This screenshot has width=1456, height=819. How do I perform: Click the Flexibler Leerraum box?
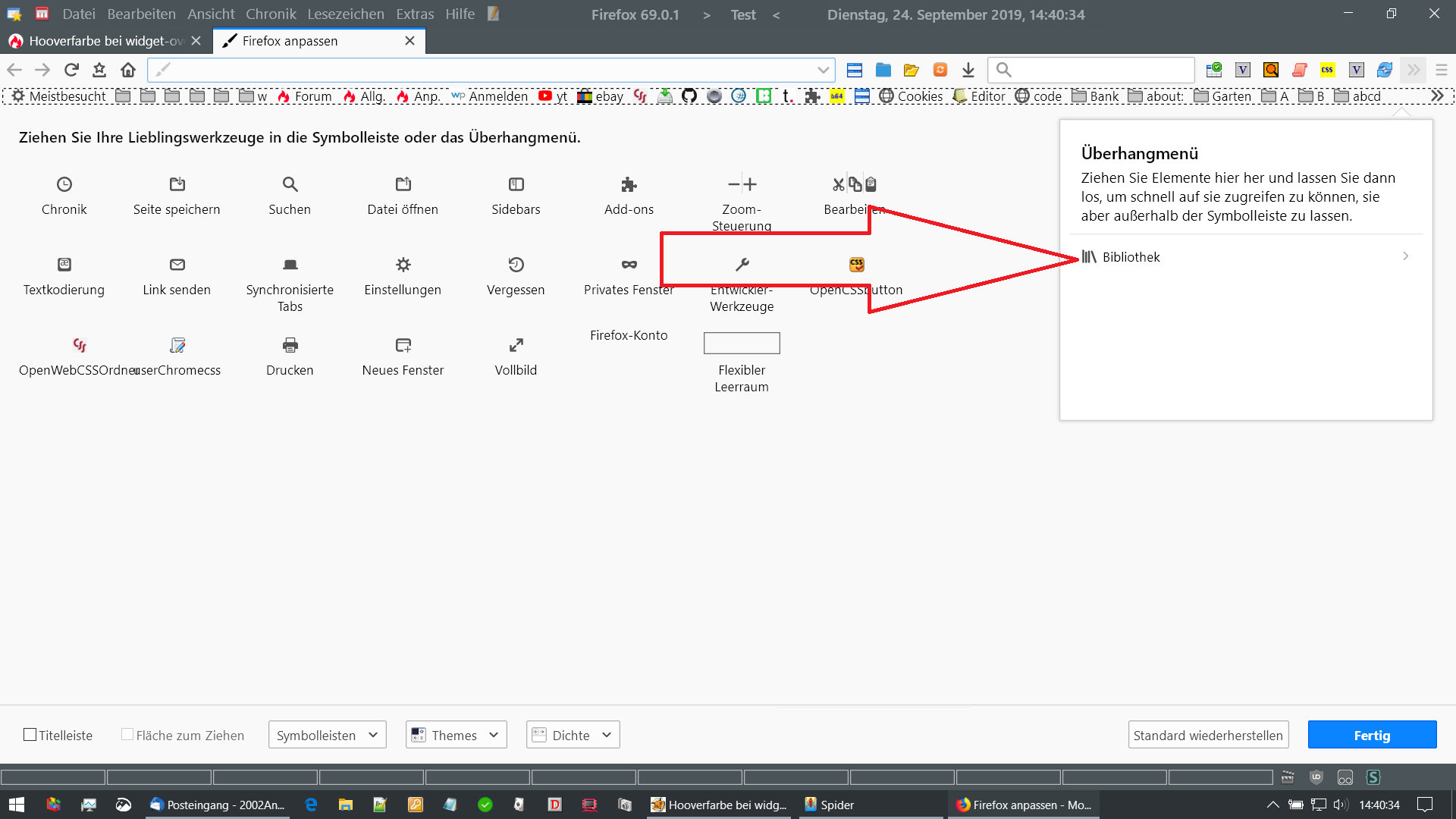click(742, 344)
